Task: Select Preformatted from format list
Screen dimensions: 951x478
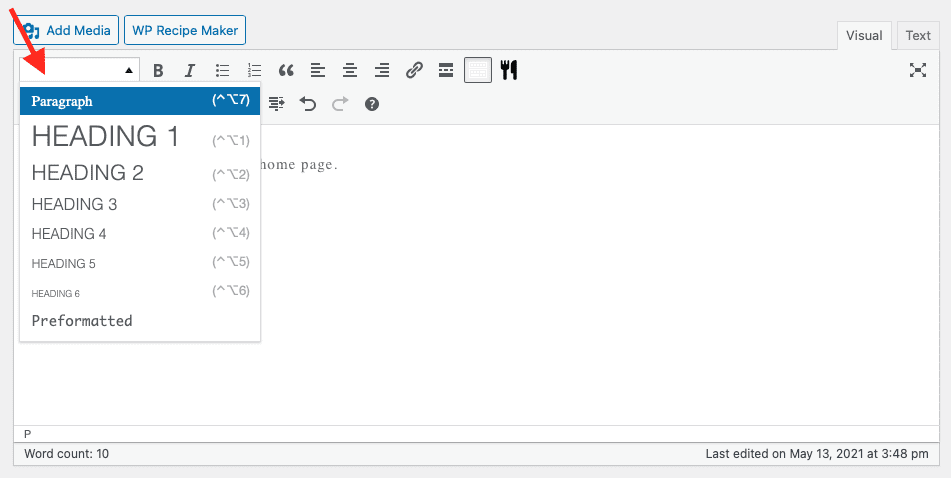Action: pyautogui.click(x=82, y=321)
